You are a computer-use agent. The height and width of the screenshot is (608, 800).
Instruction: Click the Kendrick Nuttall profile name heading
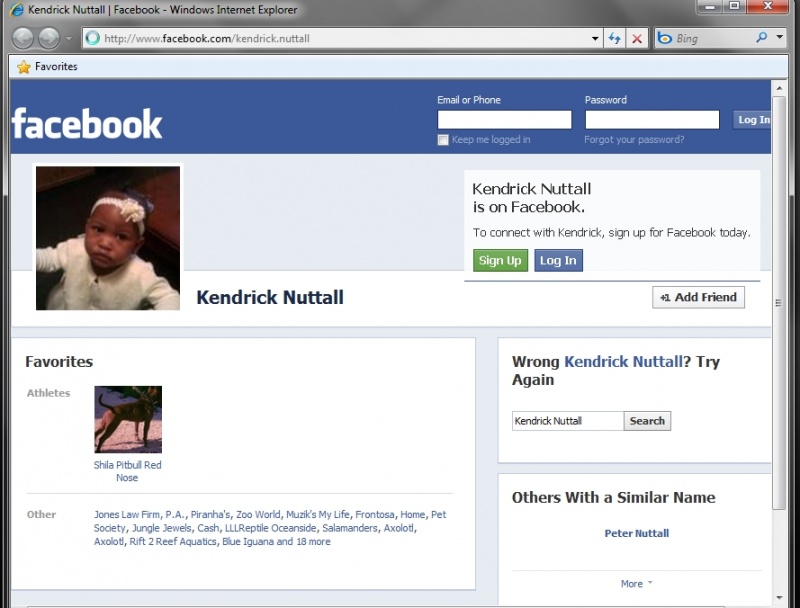[270, 297]
